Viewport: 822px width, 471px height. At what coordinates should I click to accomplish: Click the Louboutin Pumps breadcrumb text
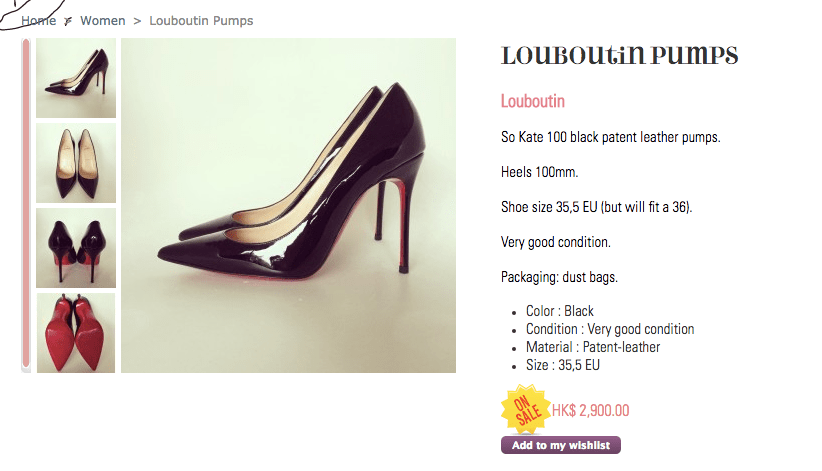click(201, 20)
